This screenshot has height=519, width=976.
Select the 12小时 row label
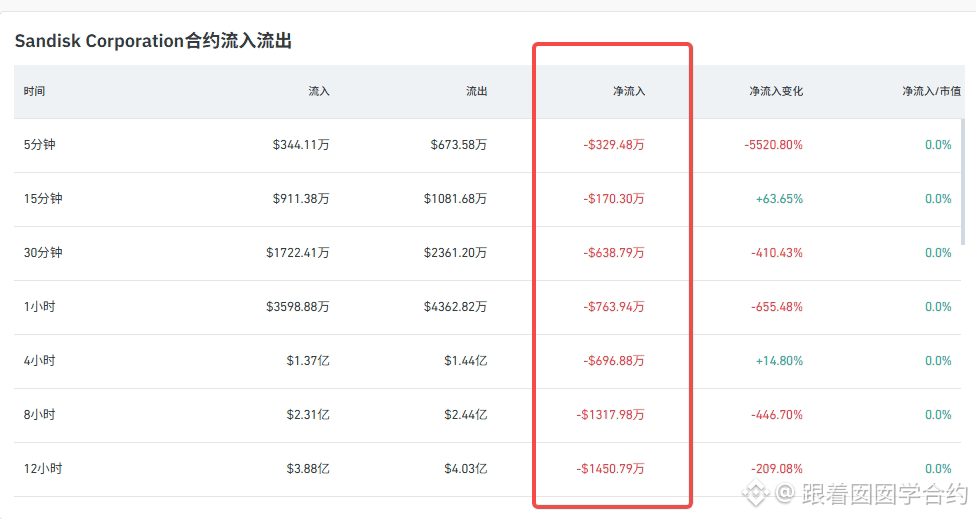(x=43, y=469)
